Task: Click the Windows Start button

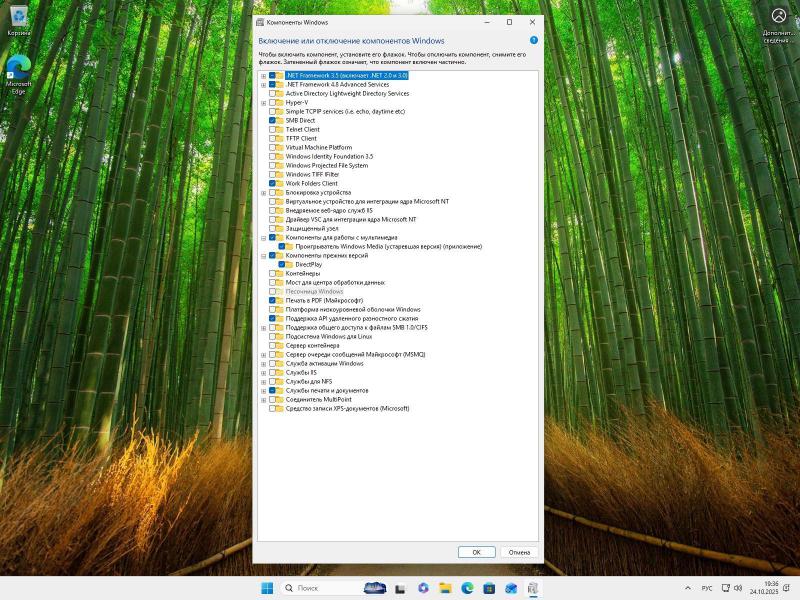Action: [x=267, y=588]
